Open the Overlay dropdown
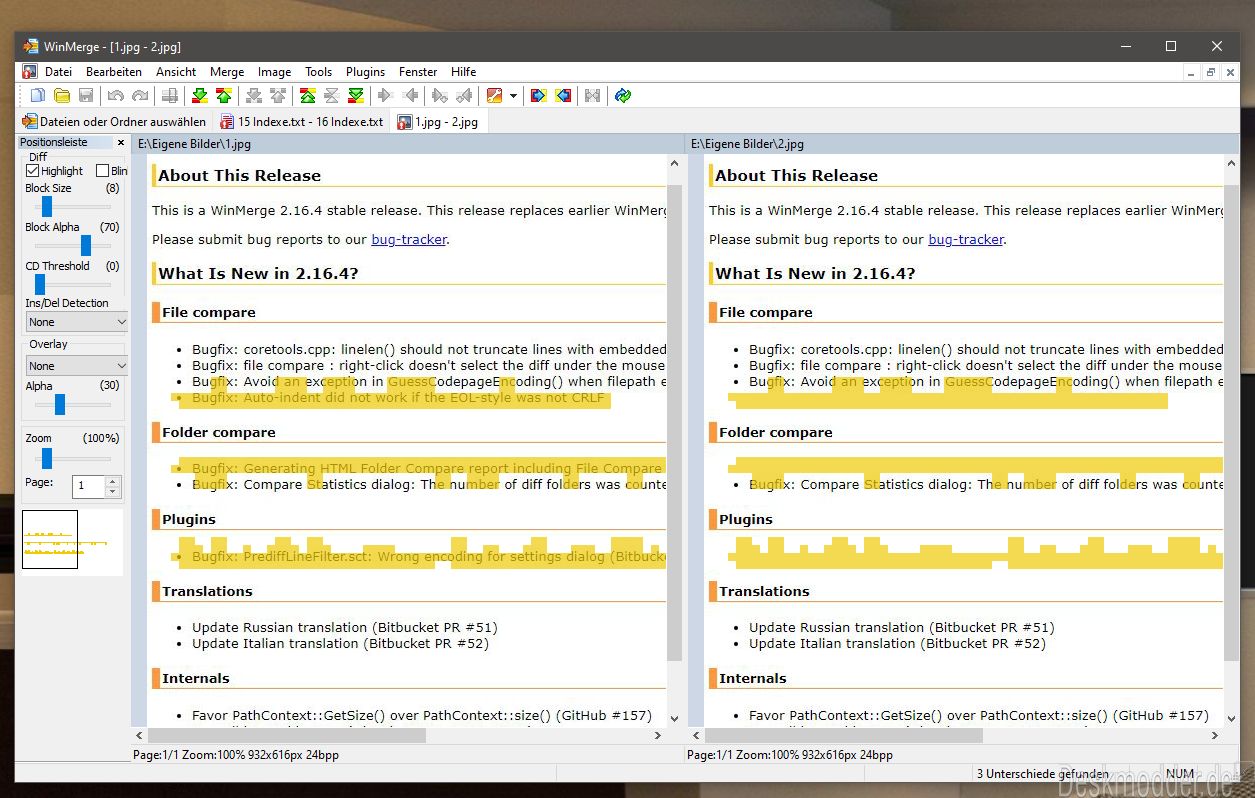 pos(77,366)
